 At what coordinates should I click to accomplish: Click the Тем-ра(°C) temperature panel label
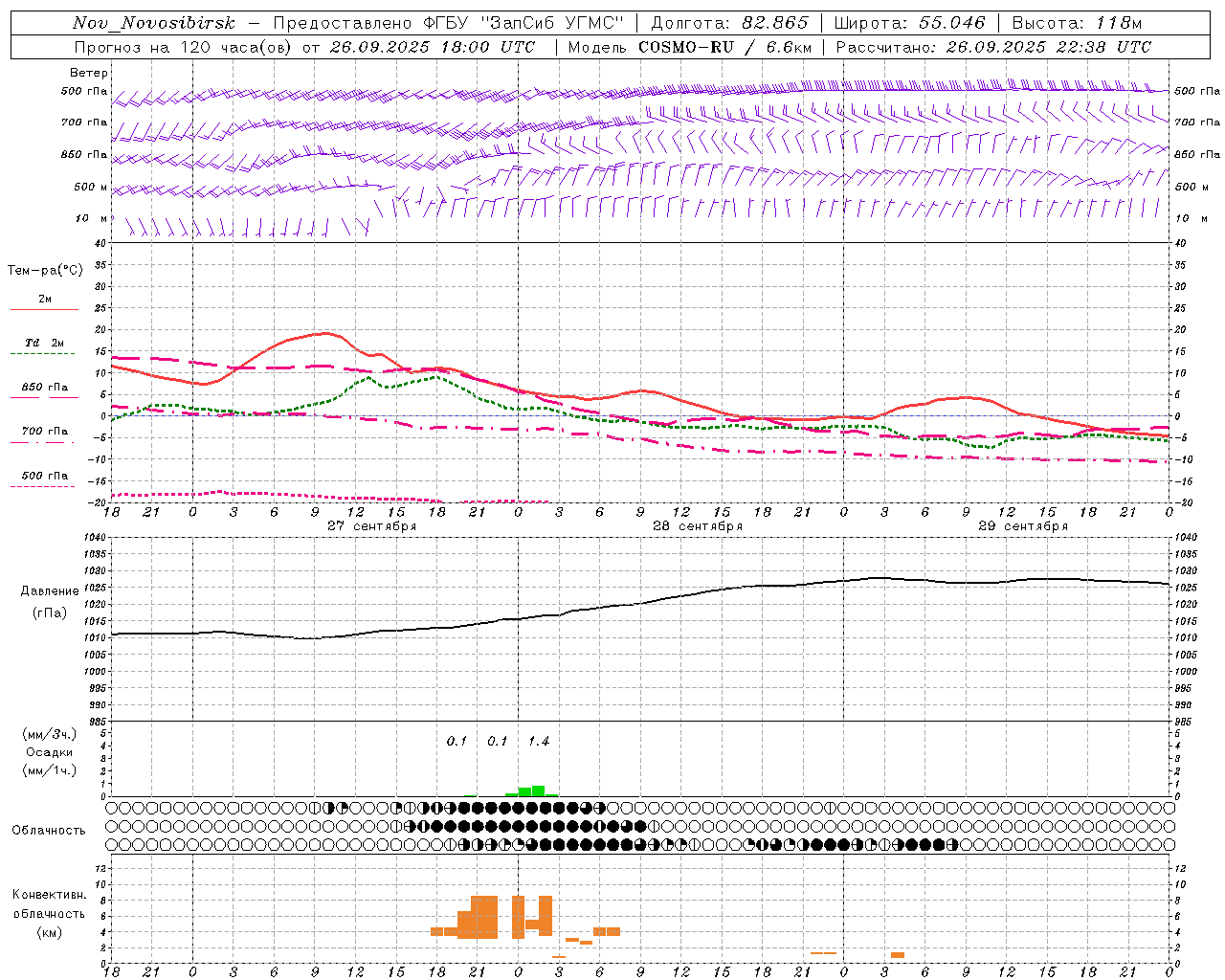(45, 271)
